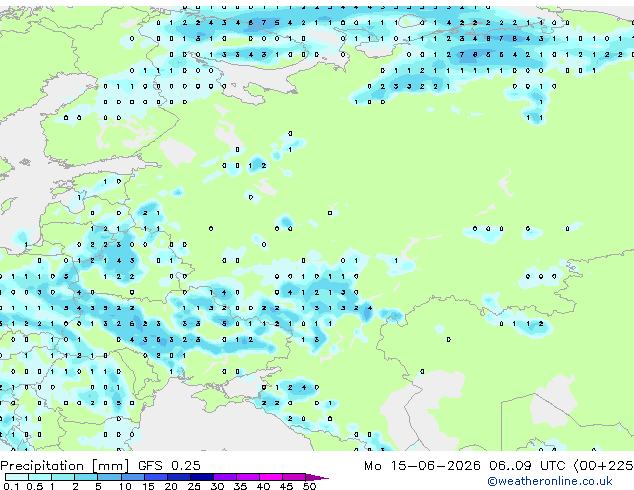Screen dimensions: 634x490
Task: Click the 0.5–1 mm legend color swatch
Action: (x=40, y=477)
